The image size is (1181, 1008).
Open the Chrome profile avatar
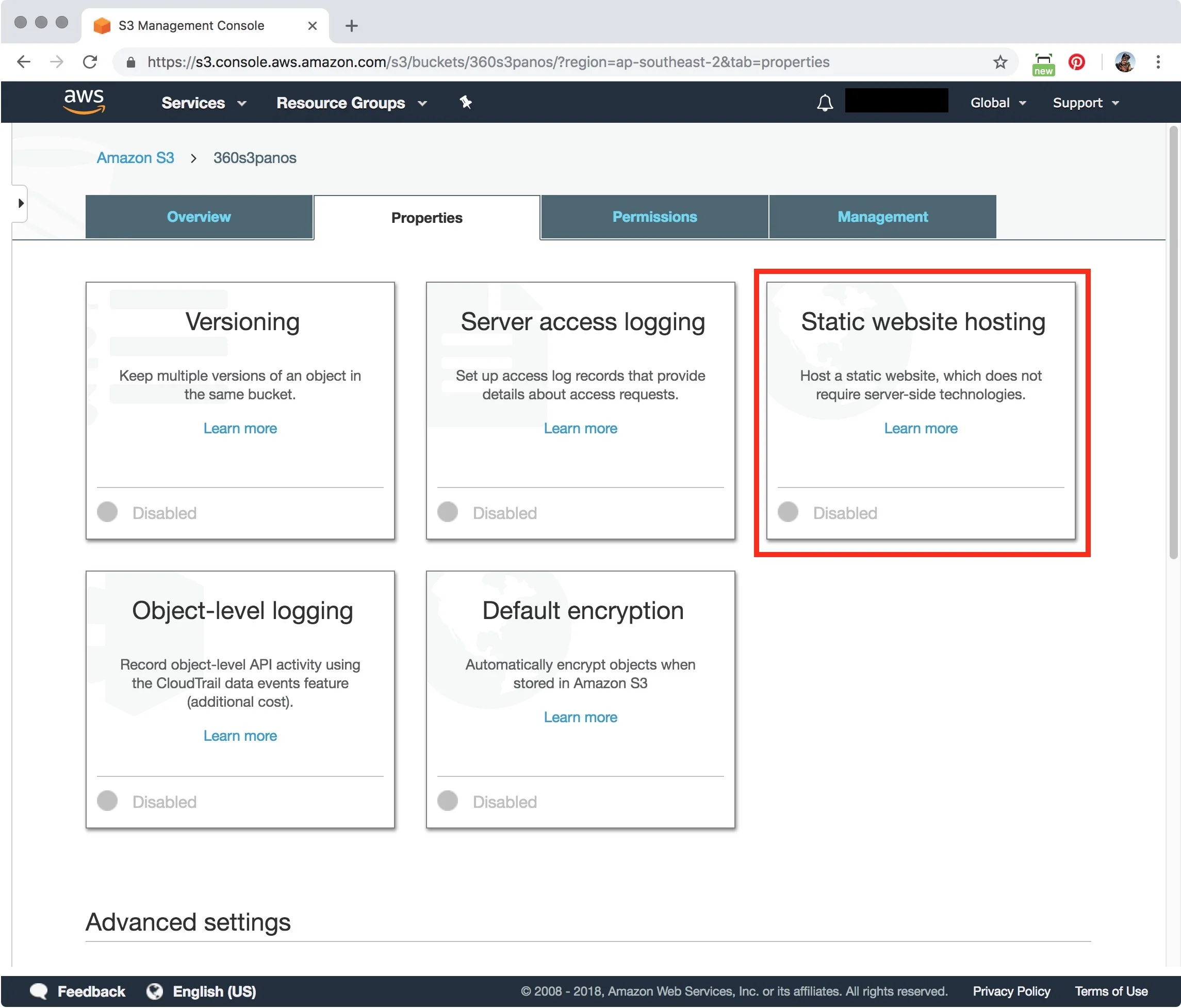(x=1125, y=61)
